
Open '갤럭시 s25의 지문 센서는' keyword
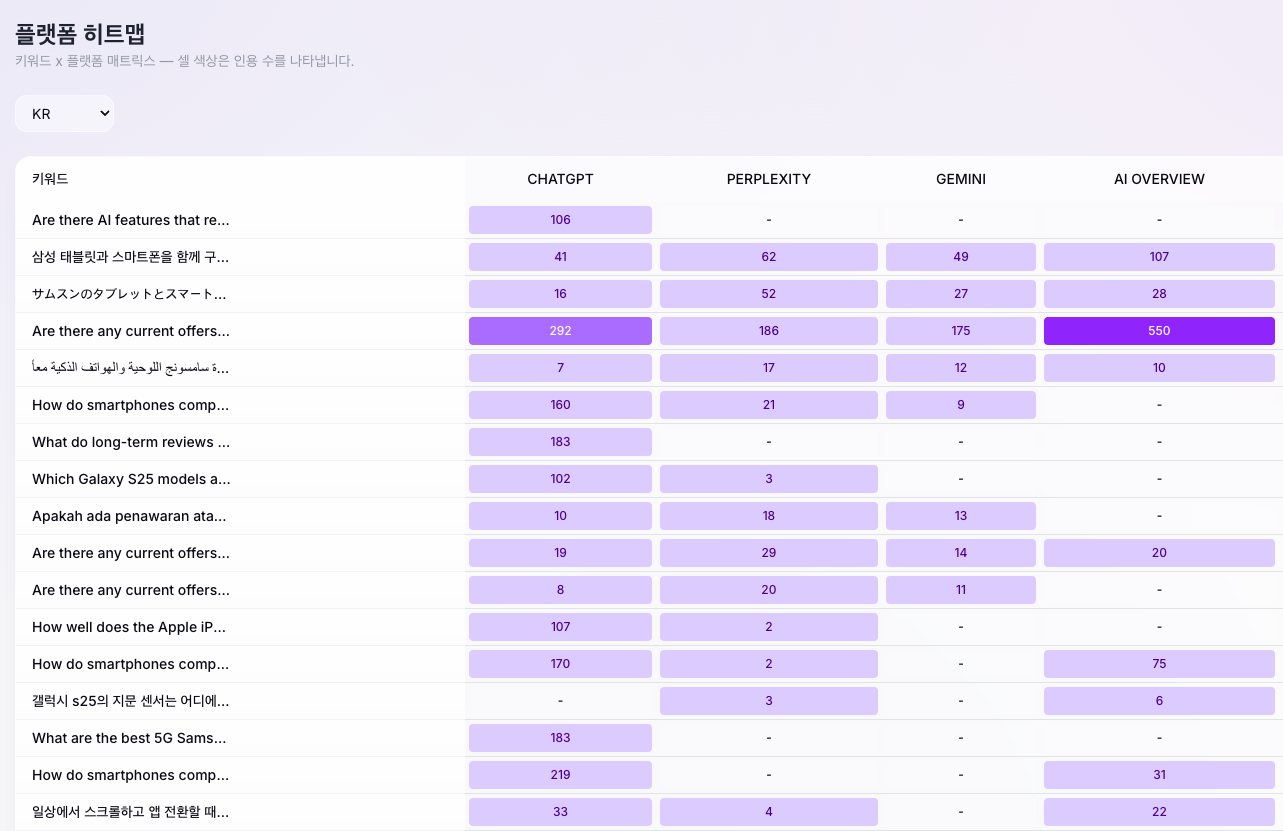pos(130,701)
